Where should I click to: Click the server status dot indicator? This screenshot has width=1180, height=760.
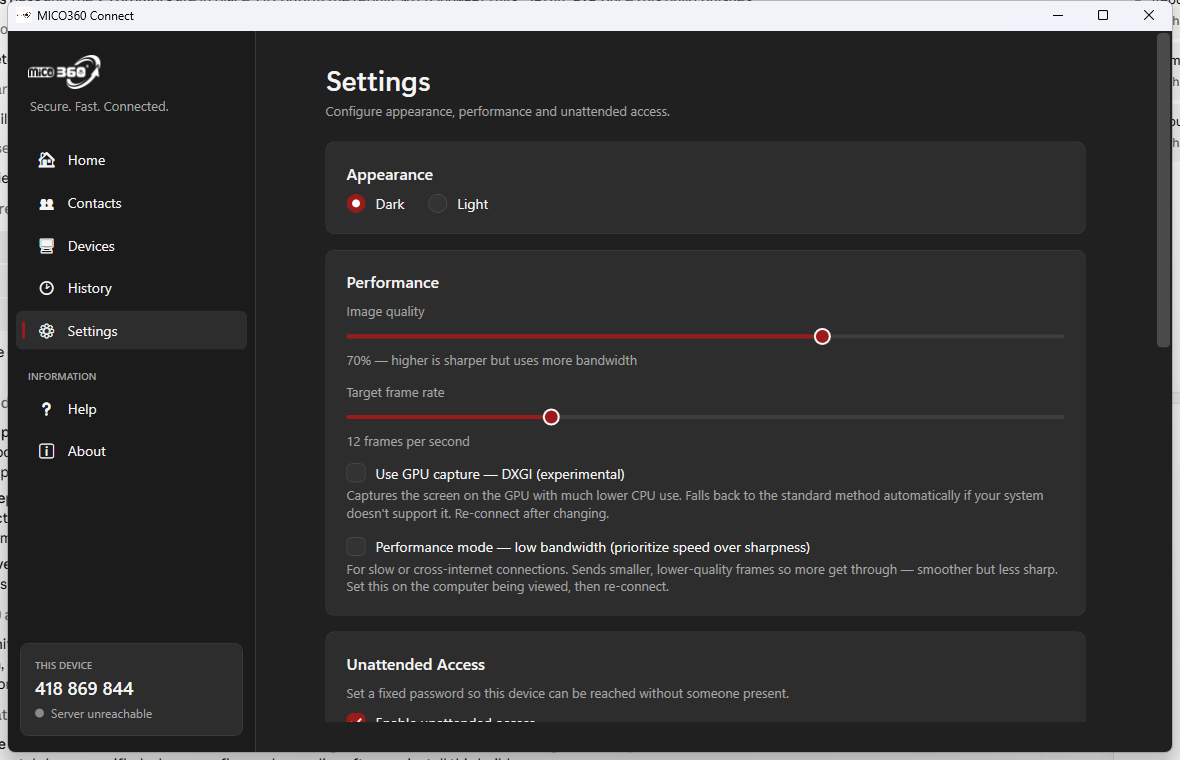[x=39, y=713]
